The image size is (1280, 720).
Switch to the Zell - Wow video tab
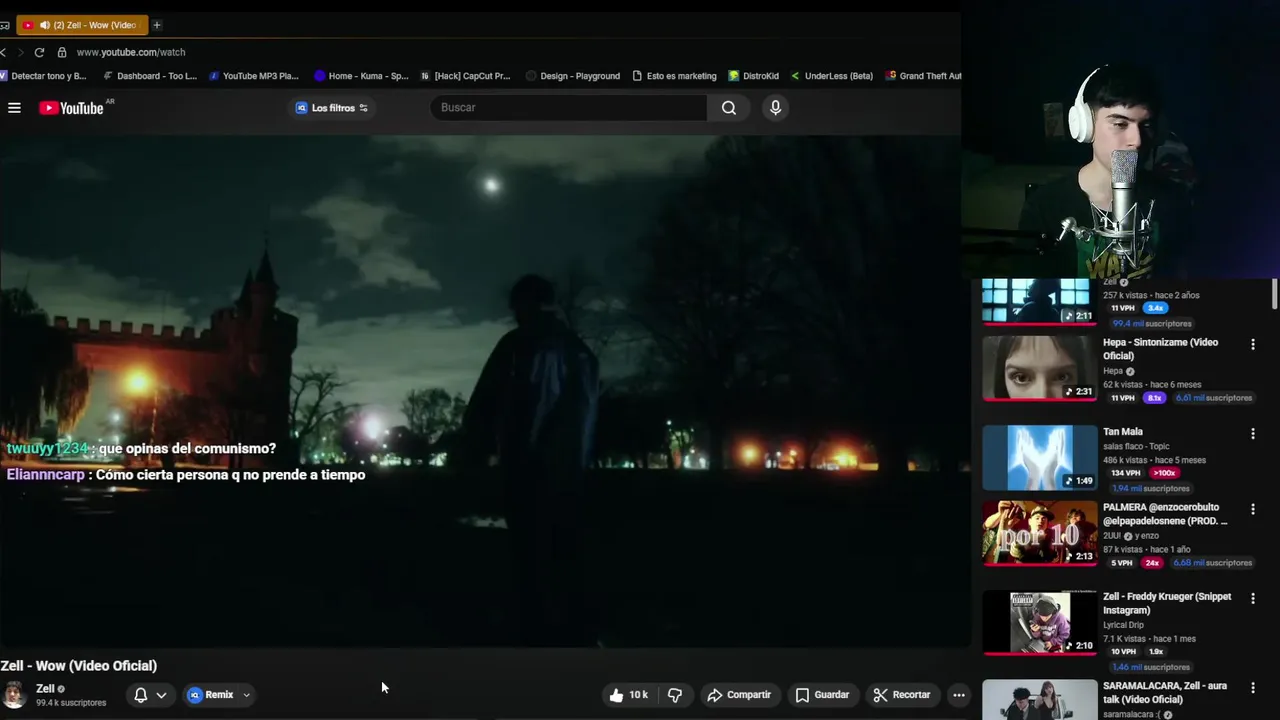click(x=82, y=25)
